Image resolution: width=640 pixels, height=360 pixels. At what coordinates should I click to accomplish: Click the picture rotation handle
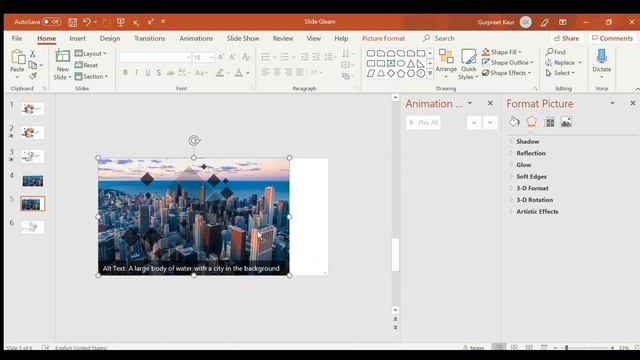click(x=194, y=141)
